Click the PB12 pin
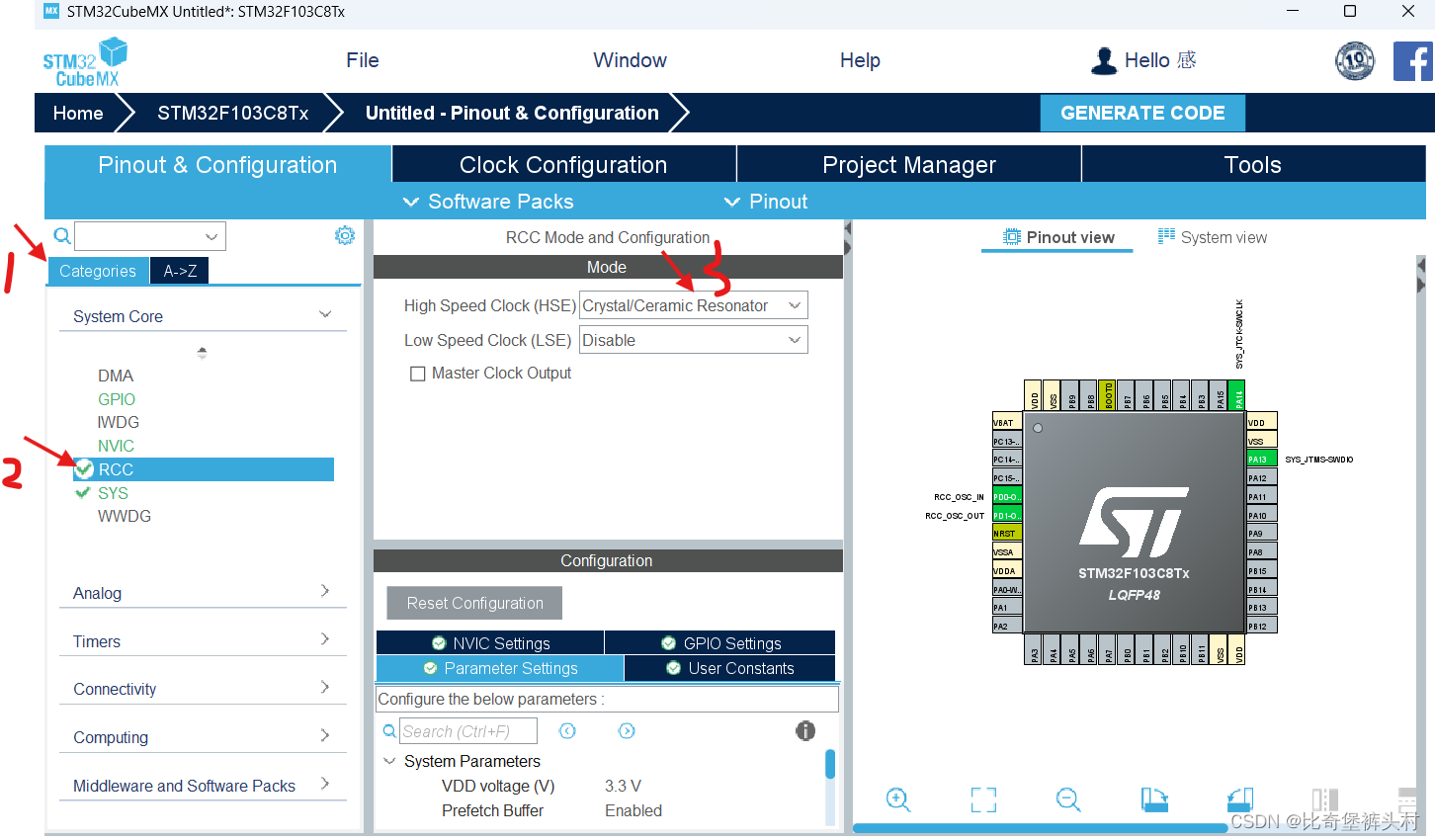Screen dimensions: 1435x840 point(1261,626)
